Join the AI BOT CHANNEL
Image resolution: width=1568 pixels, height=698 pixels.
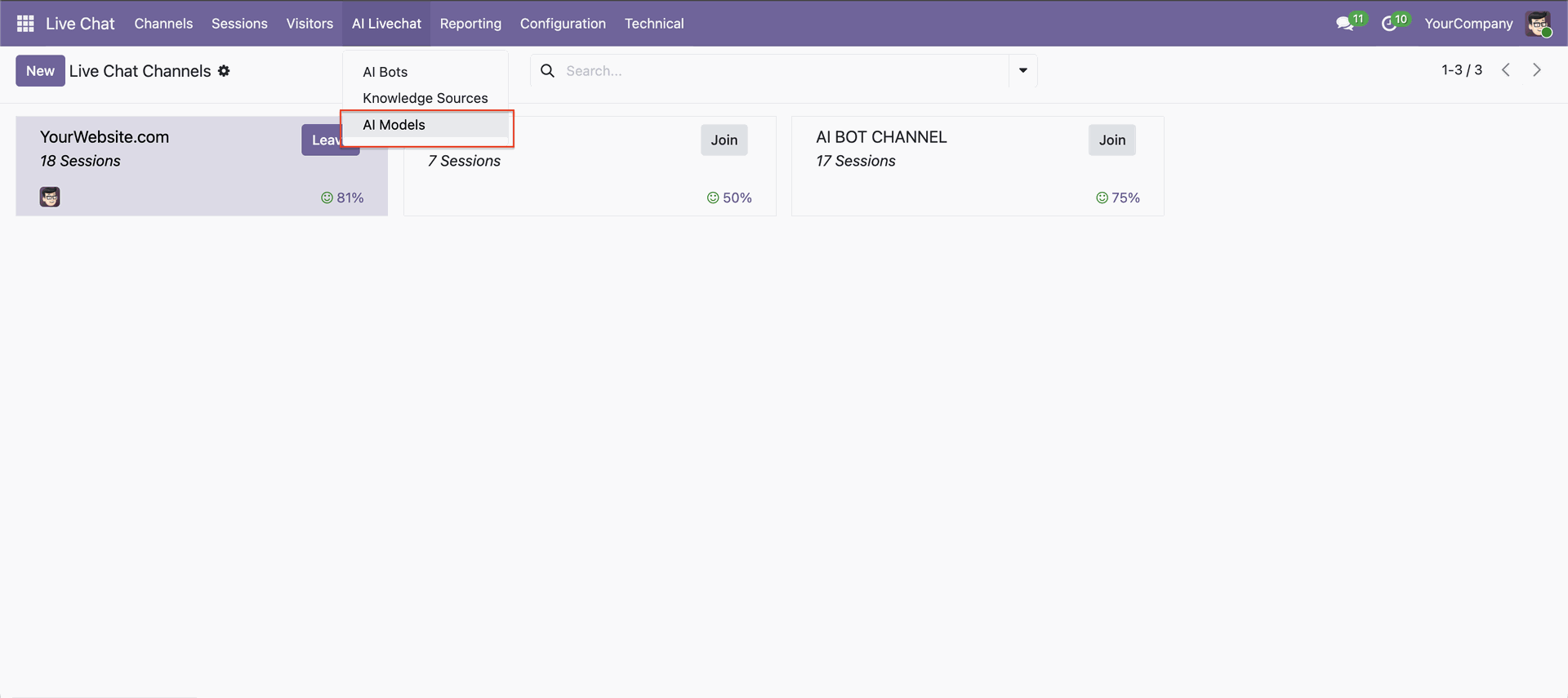(1111, 140)
